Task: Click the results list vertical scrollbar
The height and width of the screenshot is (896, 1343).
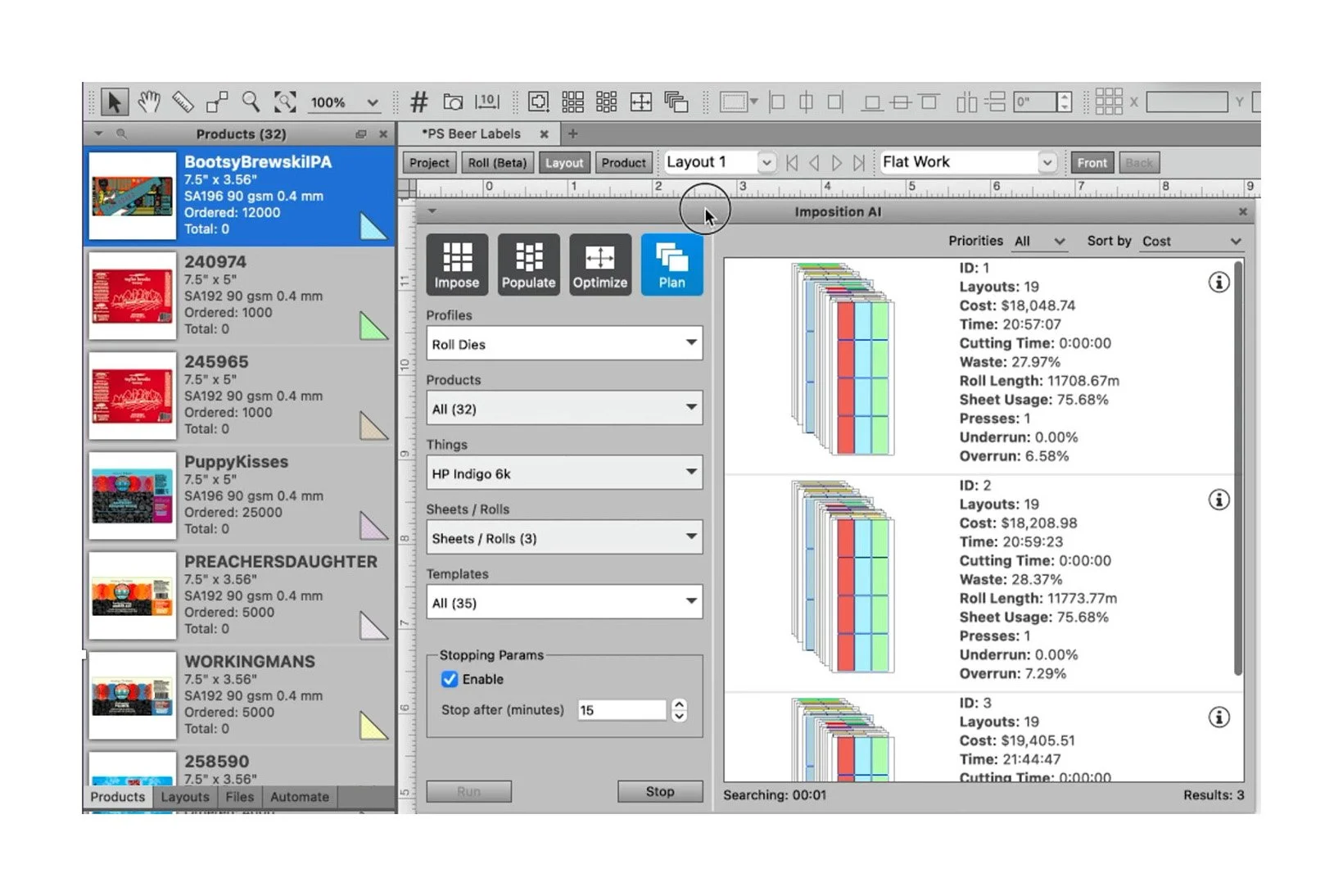Action: (1238, 468)
